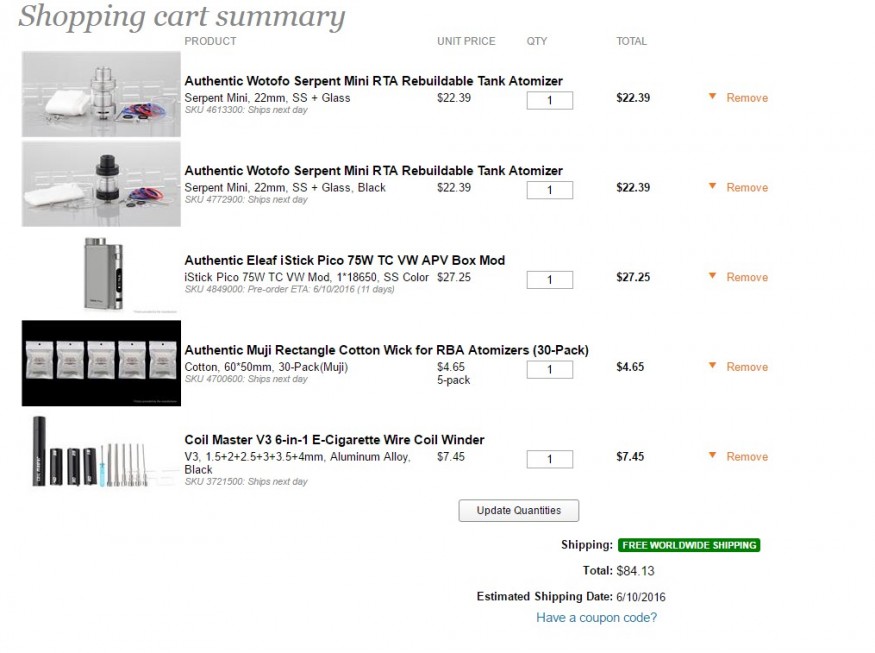Open the SS Serpent Mini product thumbnail

(101, 94)
